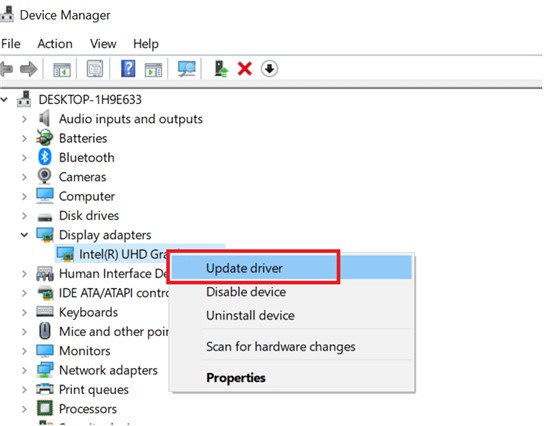Collapse the DESKTOP-1H9E633 root node
The width and height of the screenshot is (550, 426).
click(4, 100)
